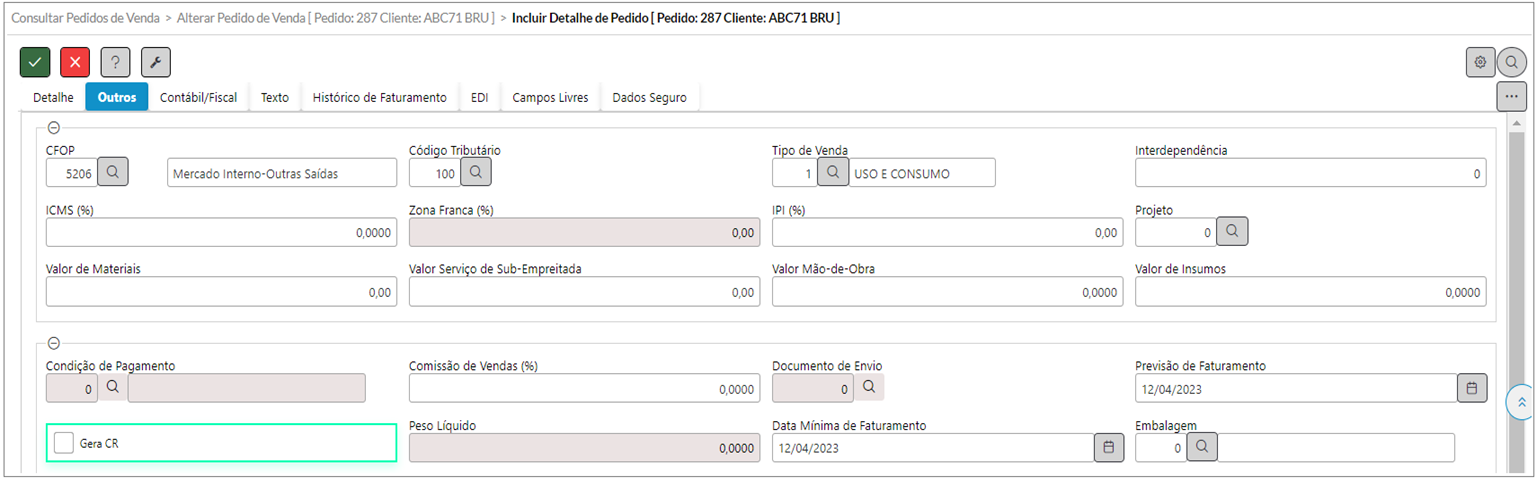The height and width of the screenshot is (479, 1537).
Task: Click the red cancel X icon
Action: [x=75, y=62]
